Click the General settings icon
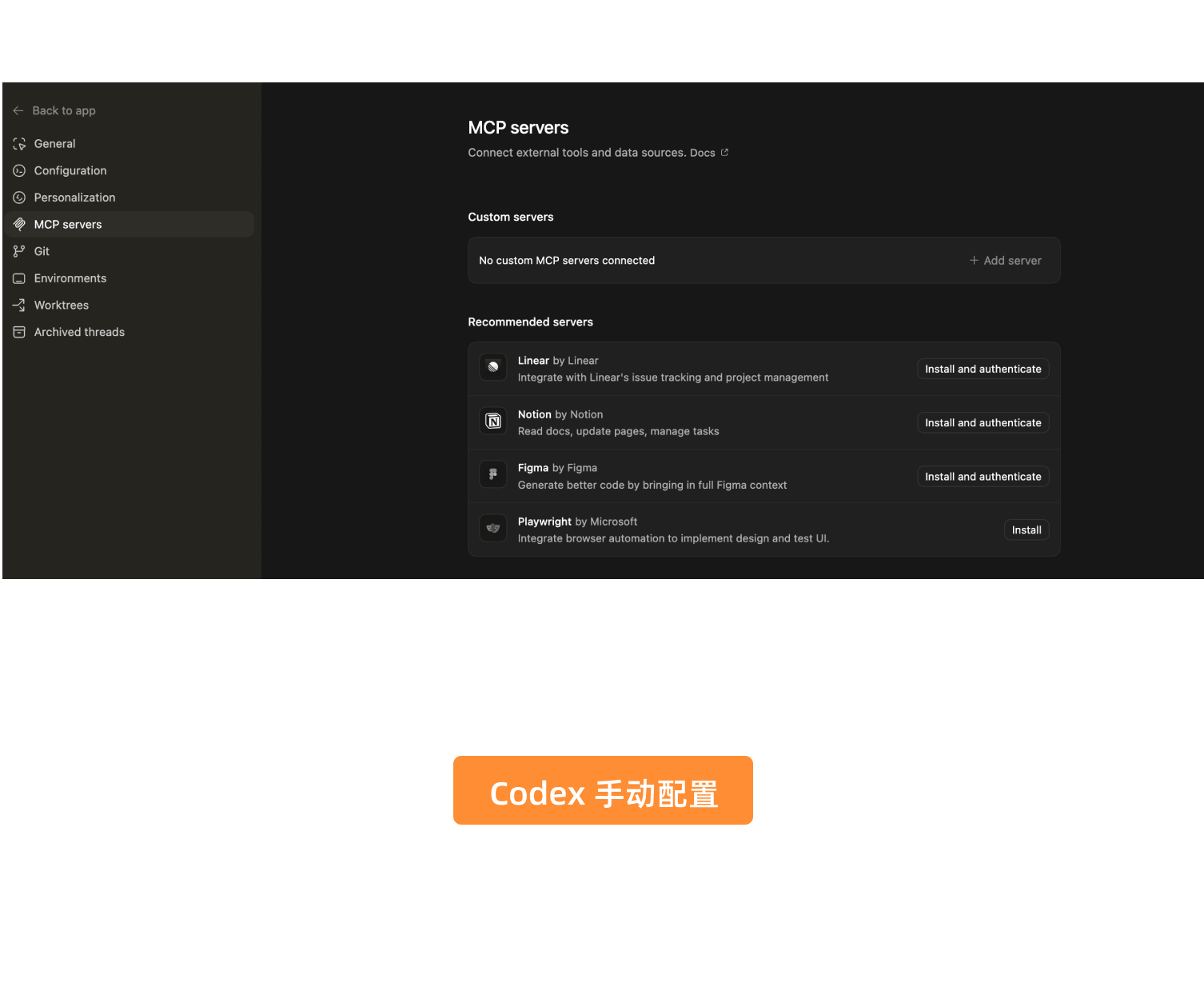Screen dimensions: 1204x1003 tap(19, 144)
